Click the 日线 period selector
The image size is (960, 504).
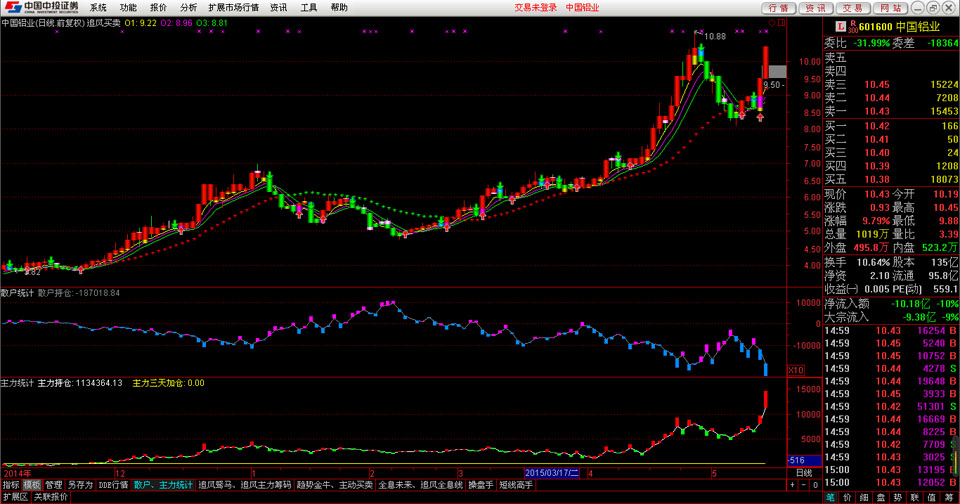804,473
